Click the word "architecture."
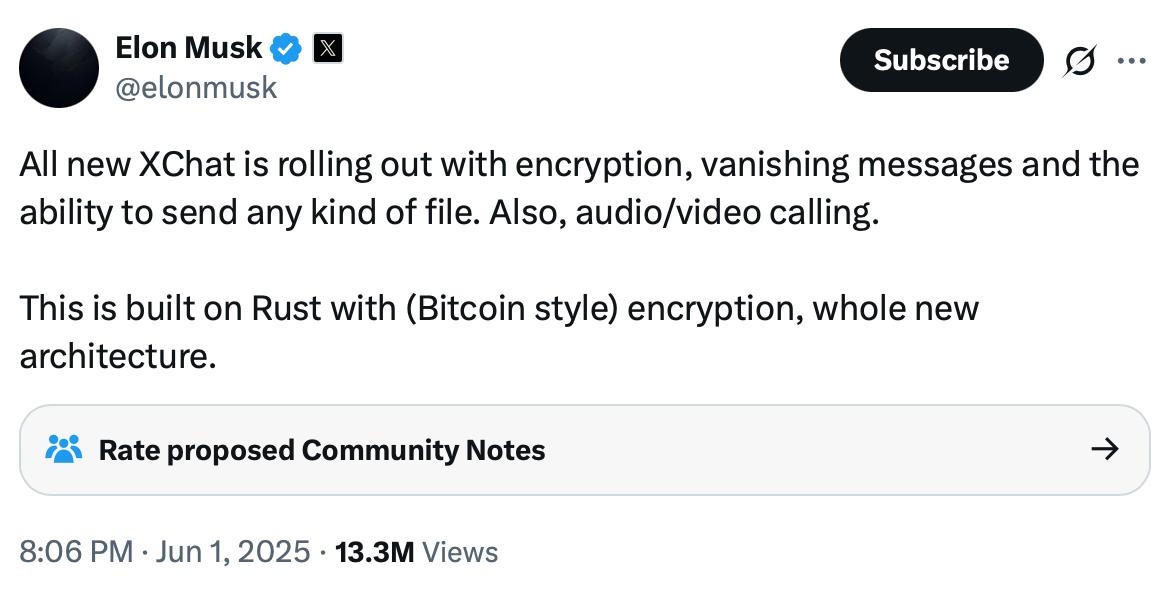This screenshot has height=592, width=1173. [118, 356]
